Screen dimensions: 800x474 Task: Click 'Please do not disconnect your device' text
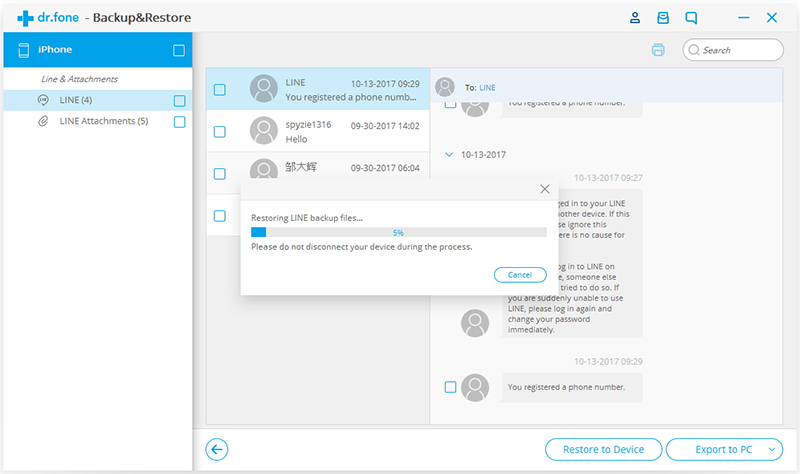362,247
